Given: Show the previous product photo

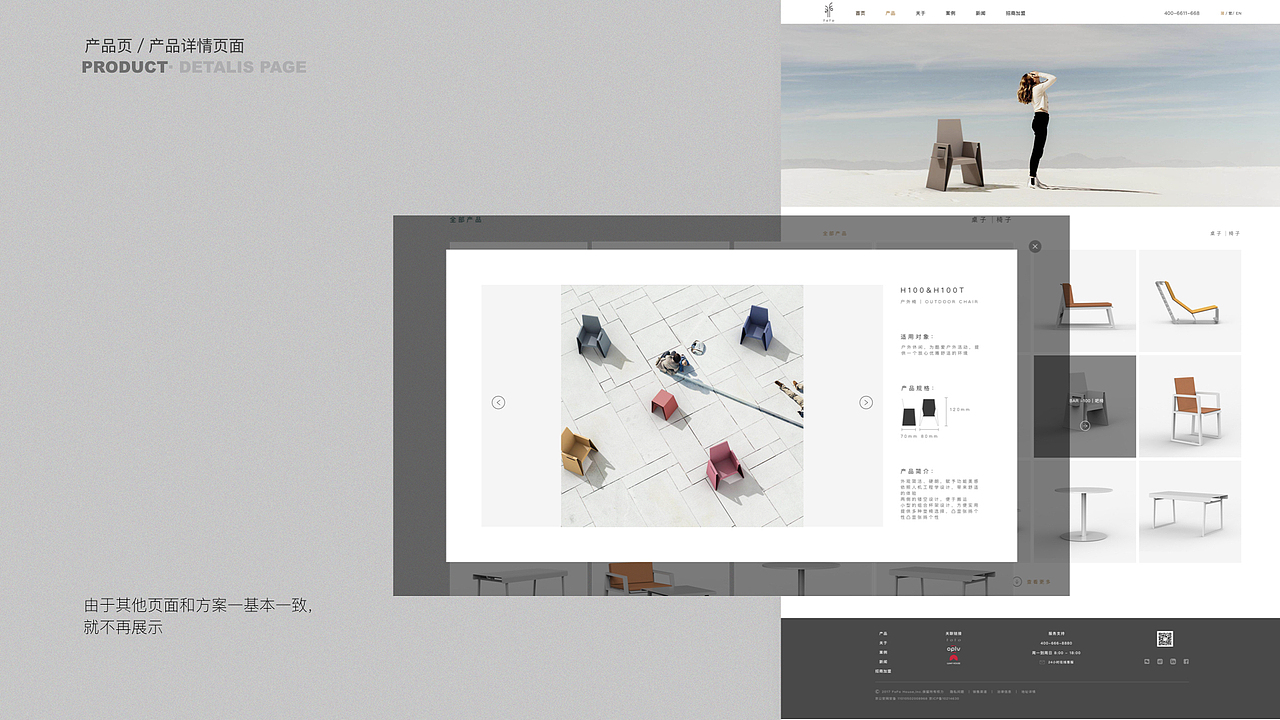Looking at the screenshot, I should pos(498,402).
